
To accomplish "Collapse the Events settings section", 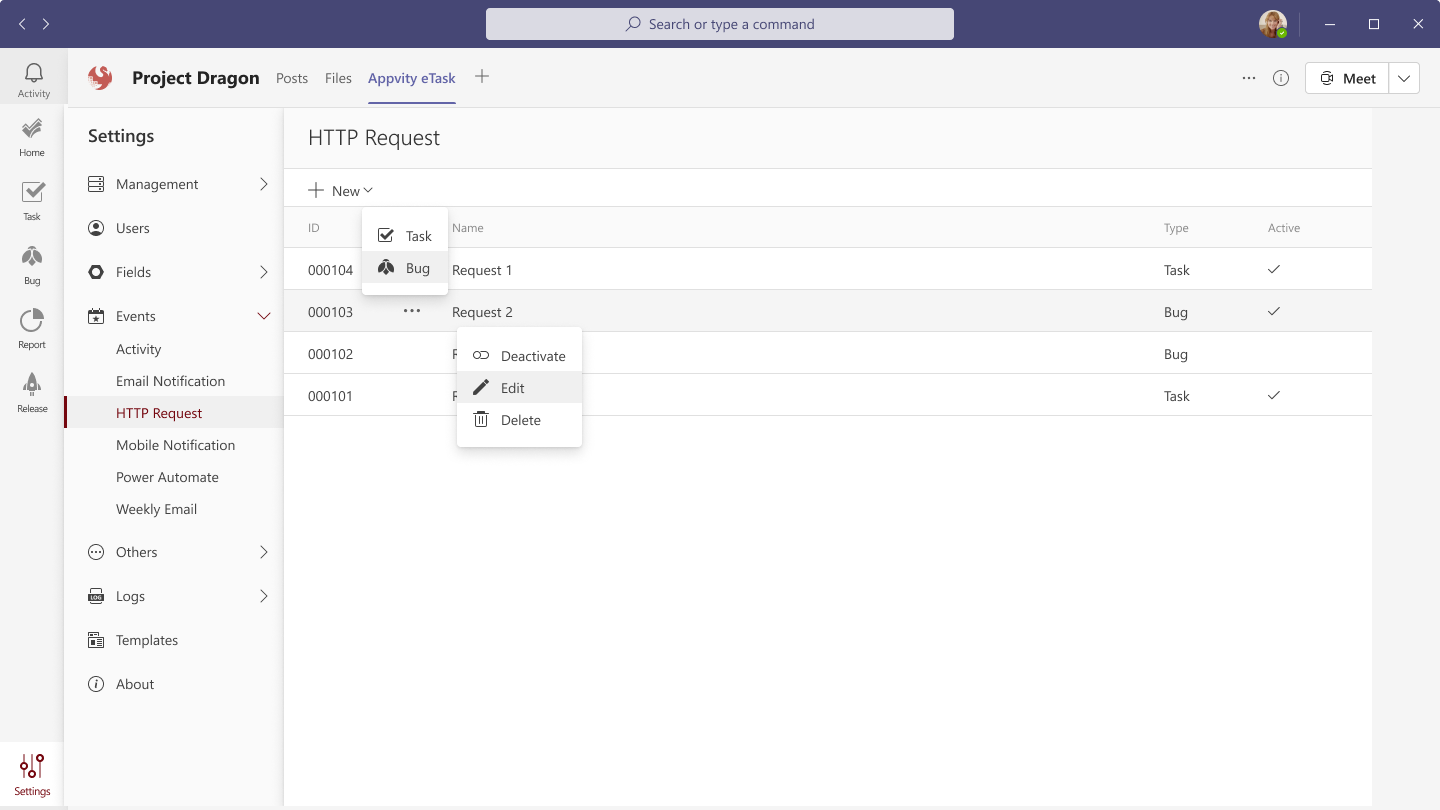I will pos(264,316).
